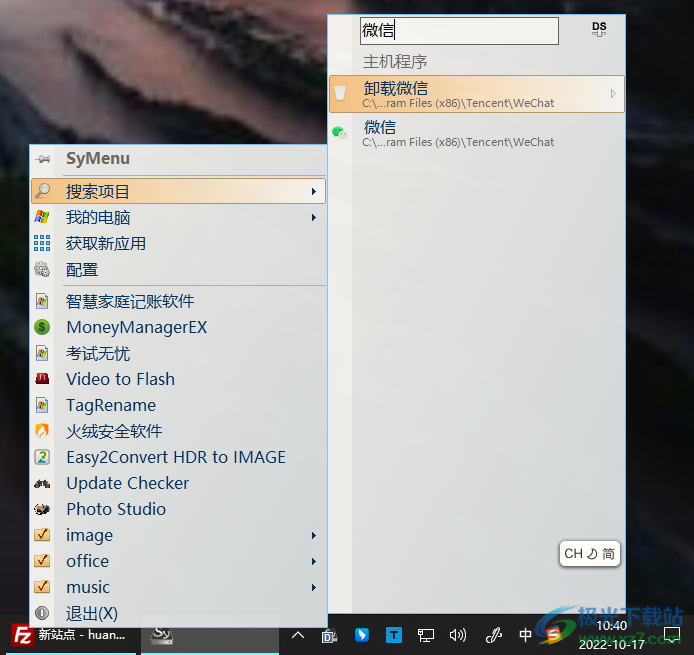This screenshot has width=694, height=655.
Task: Click the tray icon left of blue bird
Action: [329, 636]
